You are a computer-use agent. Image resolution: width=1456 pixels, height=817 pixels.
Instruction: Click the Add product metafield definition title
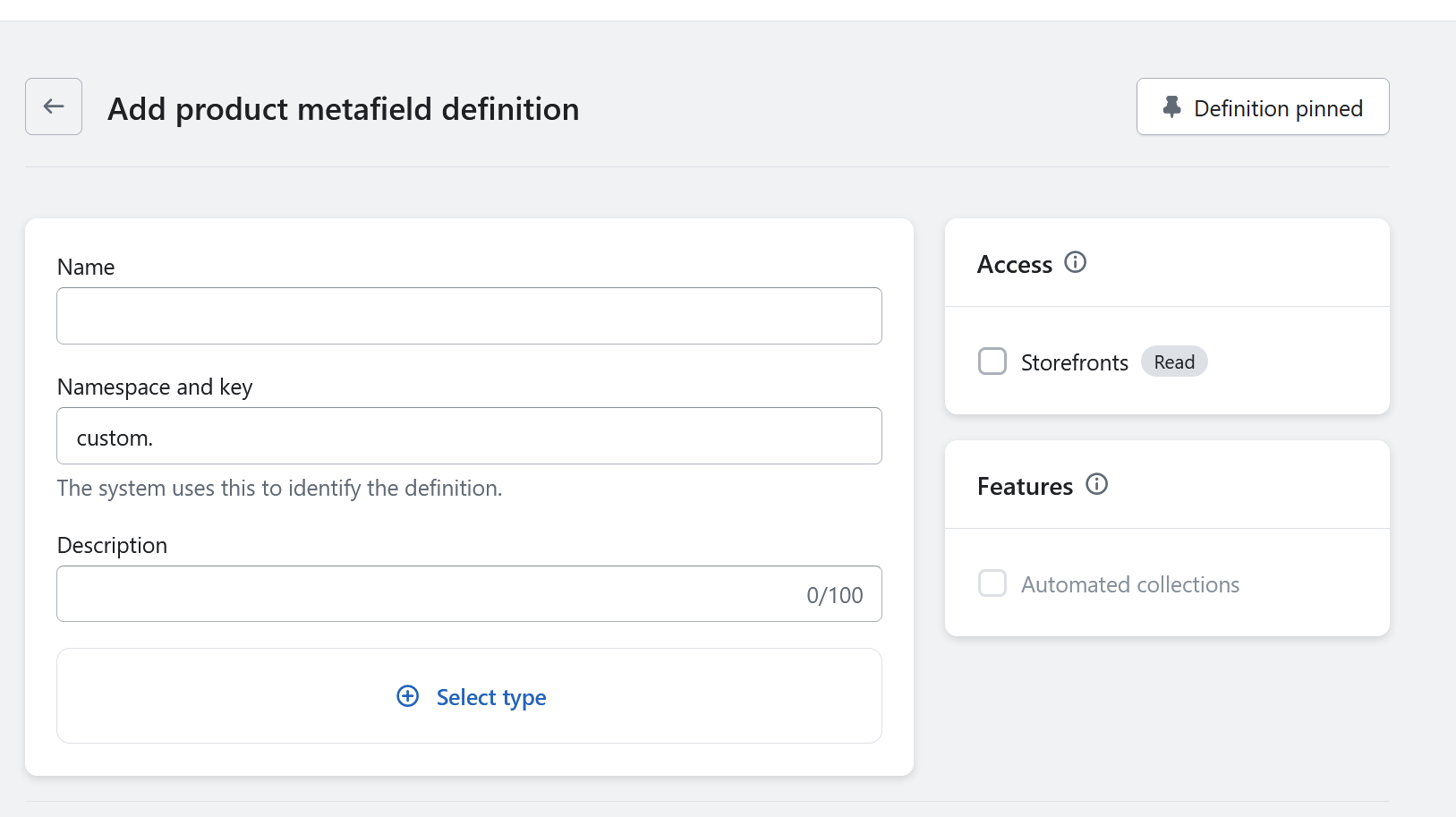pyautogui.click(x=343, y=109)
